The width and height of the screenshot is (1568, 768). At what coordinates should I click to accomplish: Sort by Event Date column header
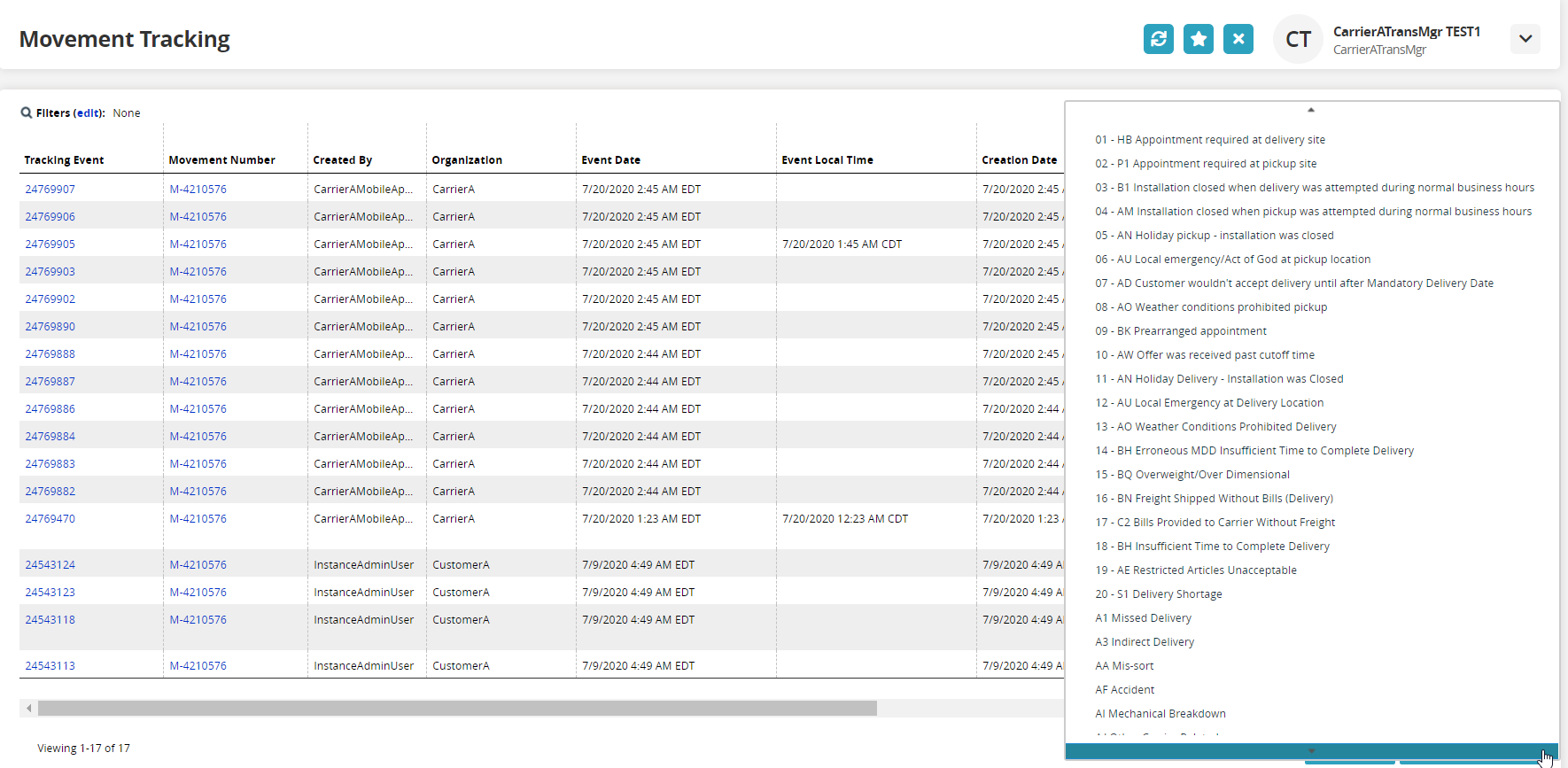click(610, 160)
